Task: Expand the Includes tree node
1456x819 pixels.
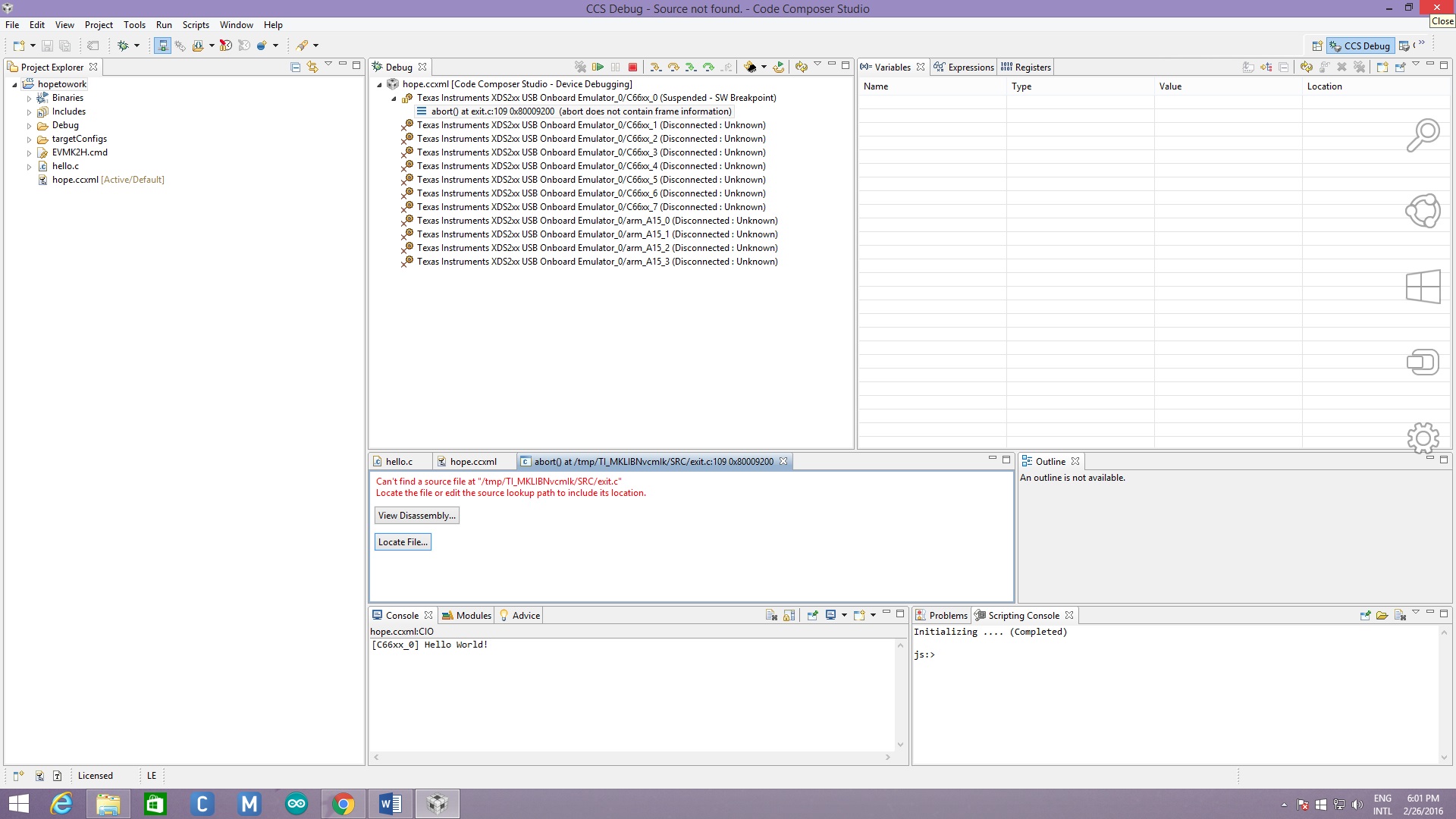Action: [28, 111]
